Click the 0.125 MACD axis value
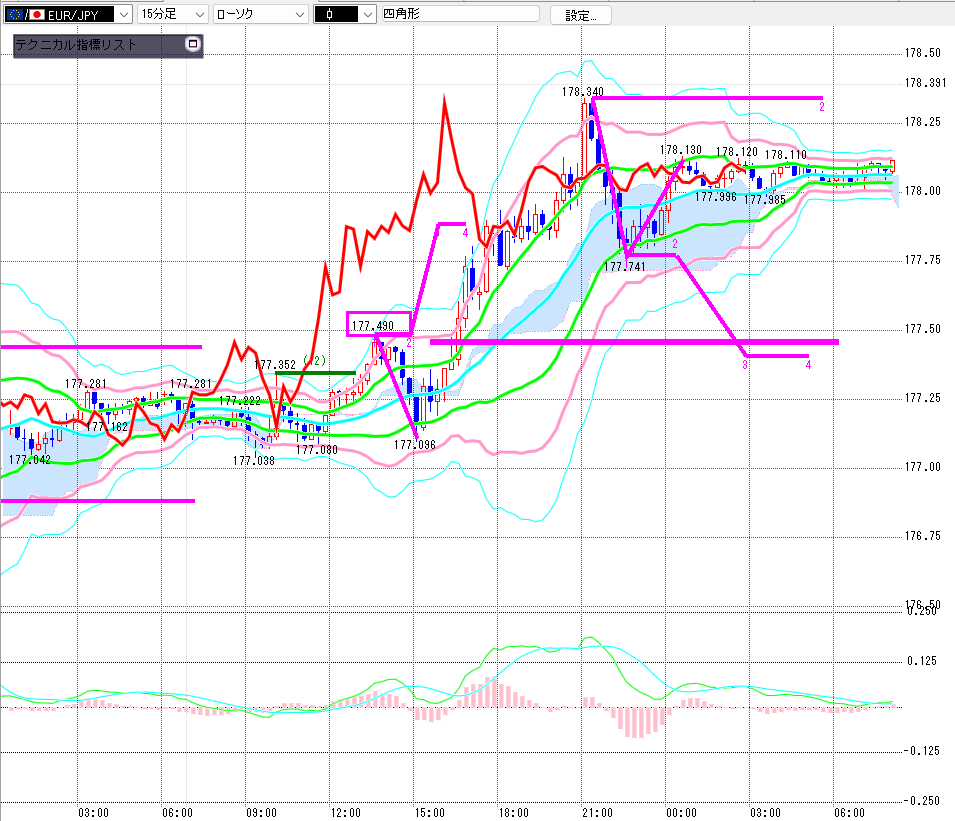This screenshot has height=821, width=955. point(922,661)
